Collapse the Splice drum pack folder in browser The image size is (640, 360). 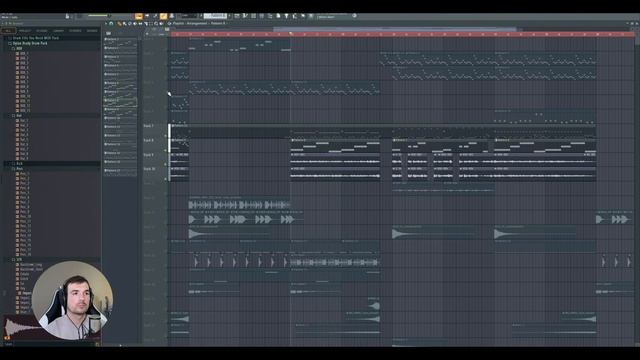tap(29, 43)
